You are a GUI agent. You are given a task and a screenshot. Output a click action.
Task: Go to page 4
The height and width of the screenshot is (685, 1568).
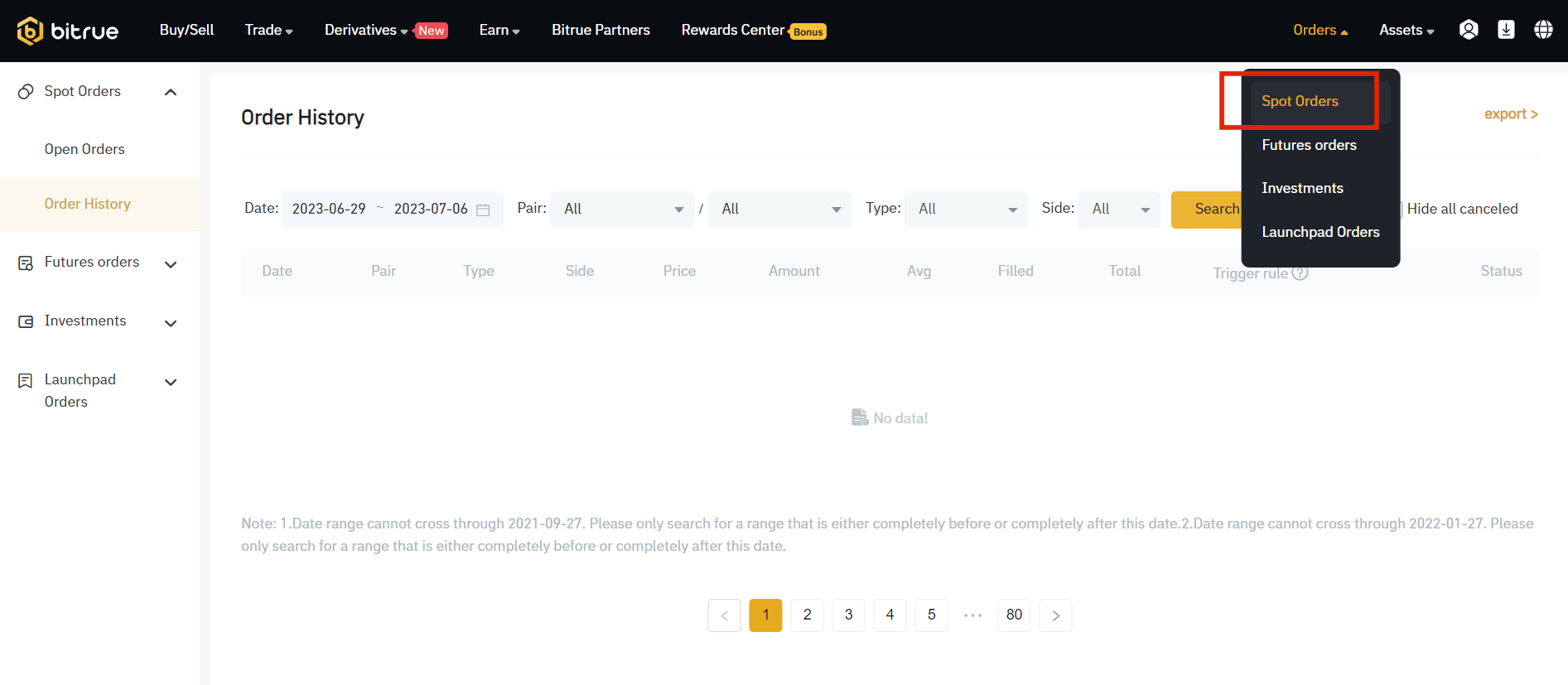[x=890, y=615]
